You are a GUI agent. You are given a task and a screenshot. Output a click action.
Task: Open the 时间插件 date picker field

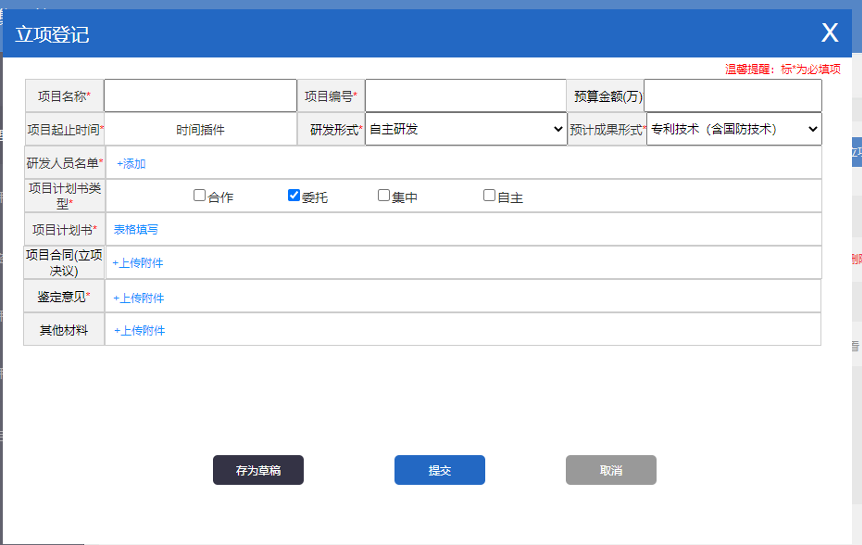[200, 130]
